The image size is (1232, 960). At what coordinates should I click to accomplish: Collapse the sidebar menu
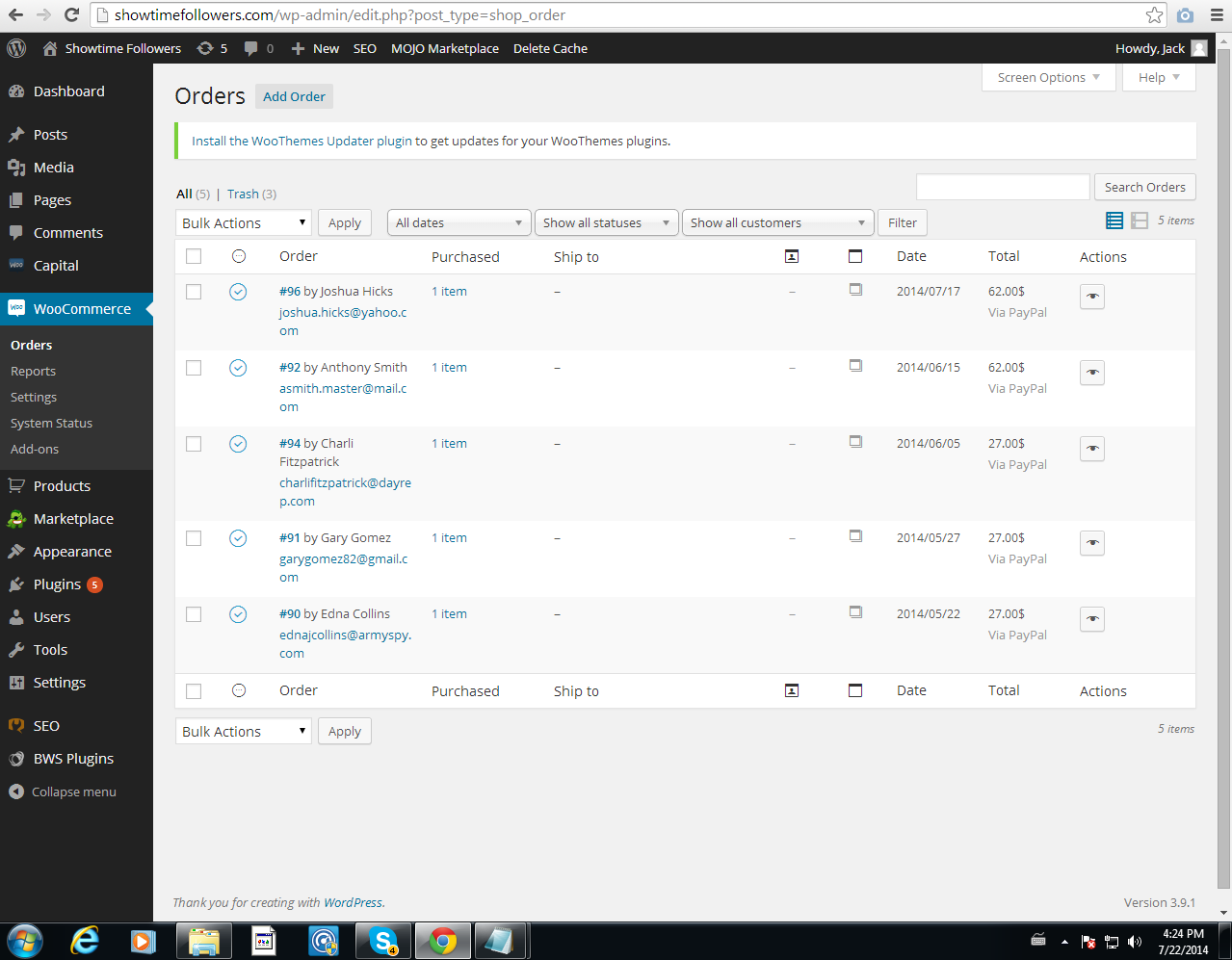[63, 791]
